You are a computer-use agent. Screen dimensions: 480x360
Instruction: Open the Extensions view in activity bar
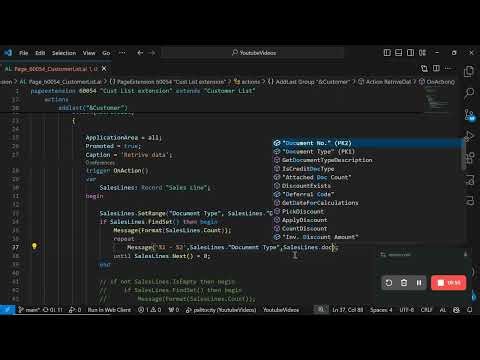click(470, 158)
